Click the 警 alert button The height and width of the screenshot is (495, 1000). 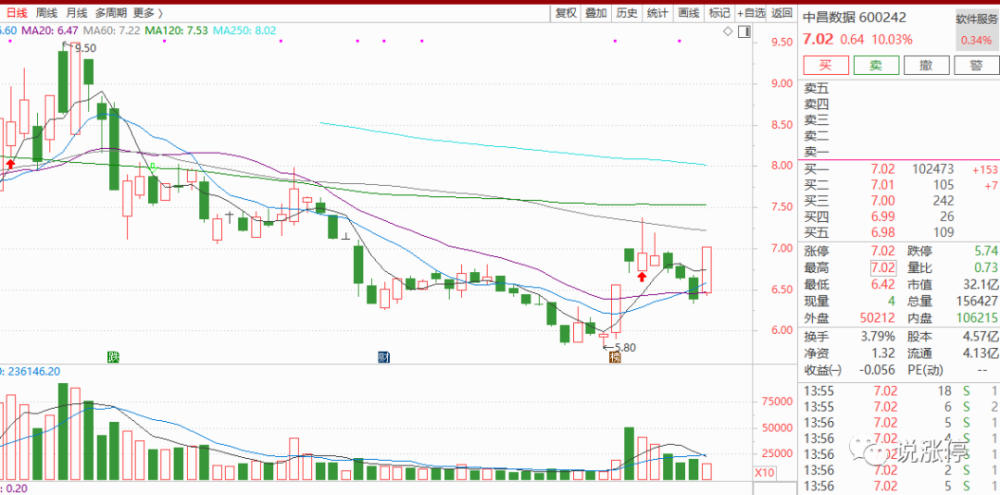[x=976, y=65]
